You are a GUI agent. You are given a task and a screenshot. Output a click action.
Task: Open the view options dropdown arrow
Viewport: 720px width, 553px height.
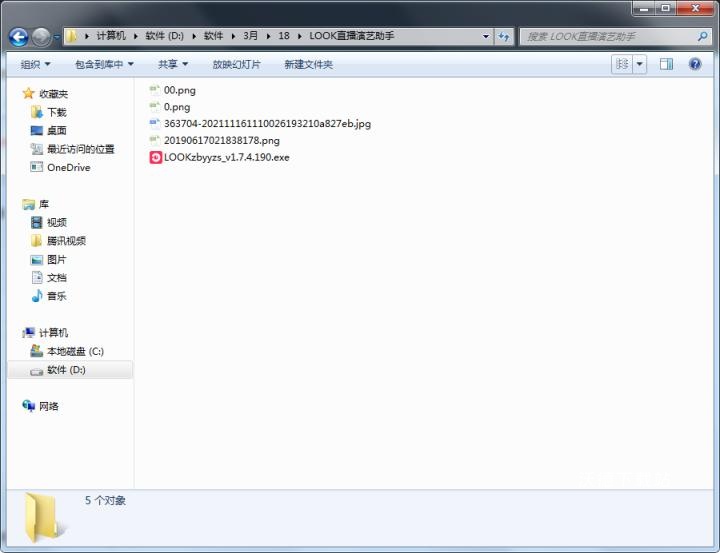(x=640, y=64)
